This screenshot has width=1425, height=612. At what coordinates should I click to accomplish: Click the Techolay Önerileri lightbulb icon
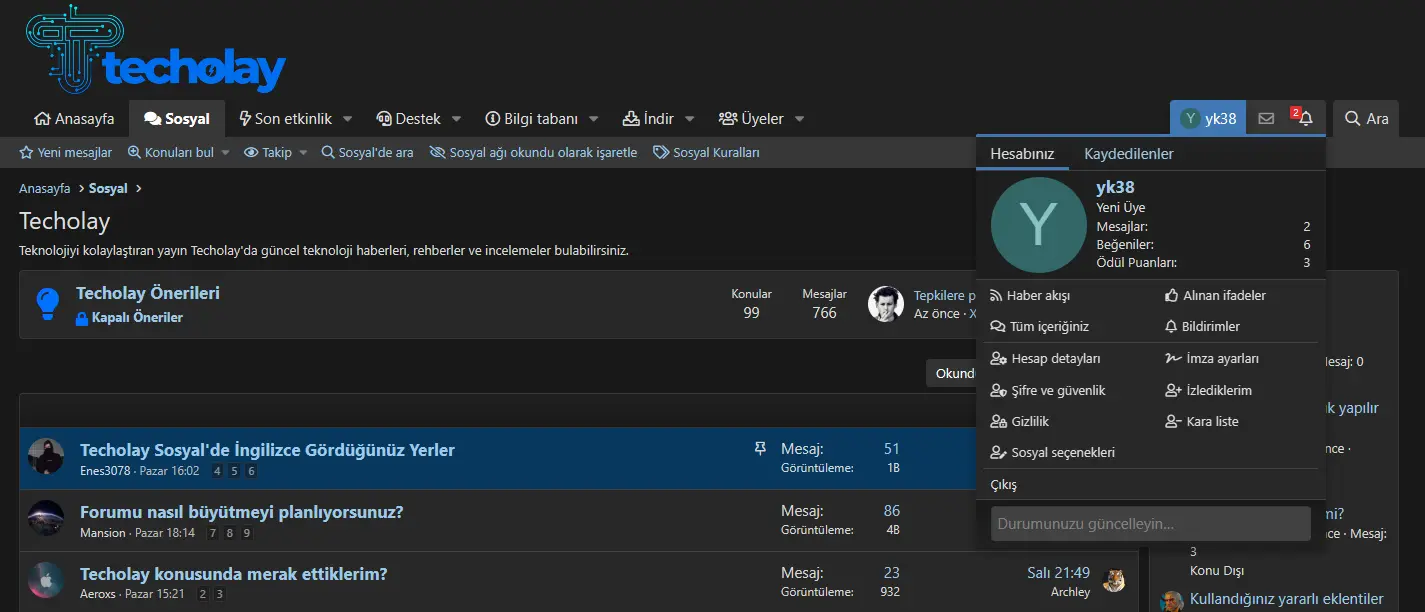click(x=47, y=304)
